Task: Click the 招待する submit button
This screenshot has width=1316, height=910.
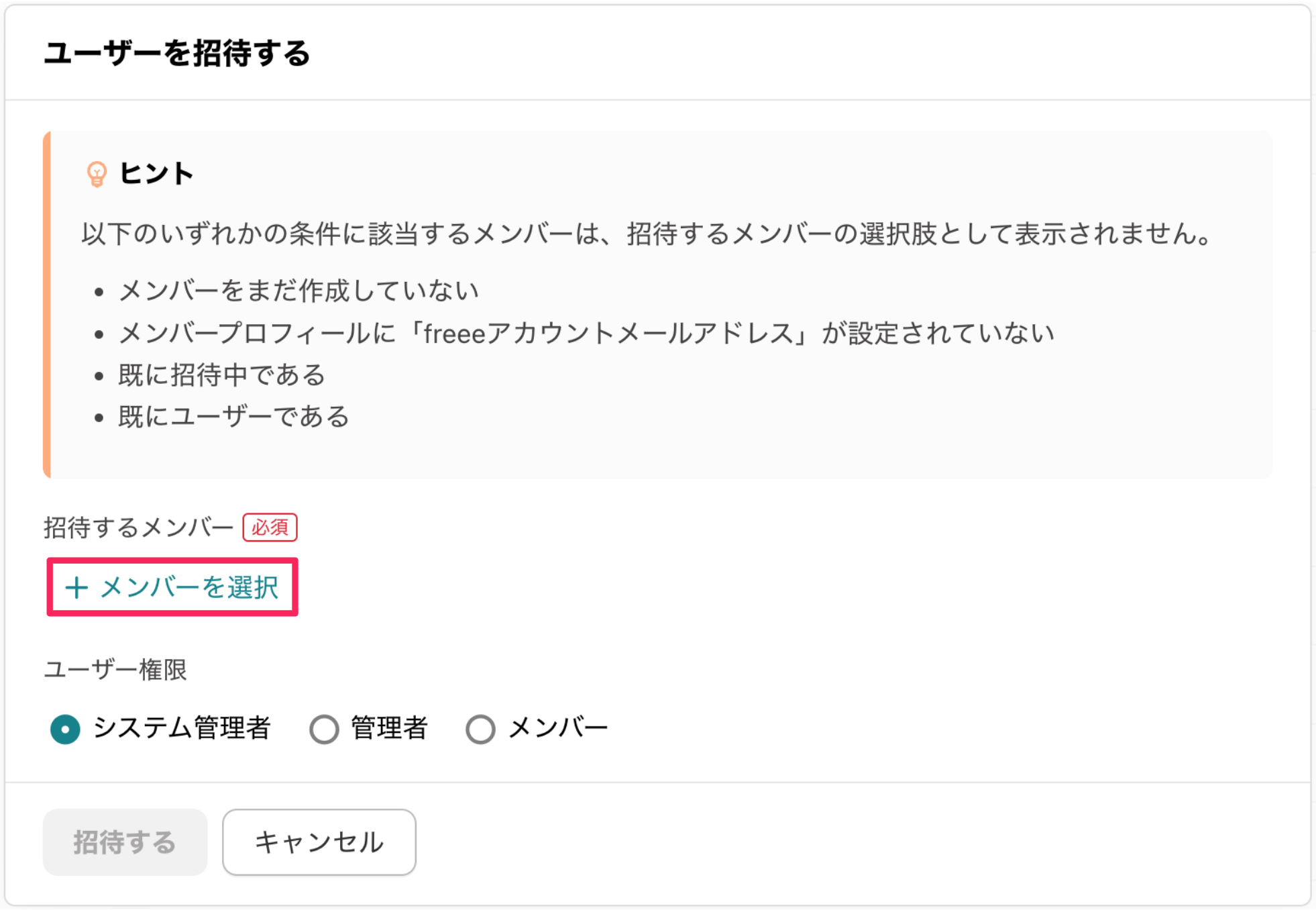Action: (125, 842)
